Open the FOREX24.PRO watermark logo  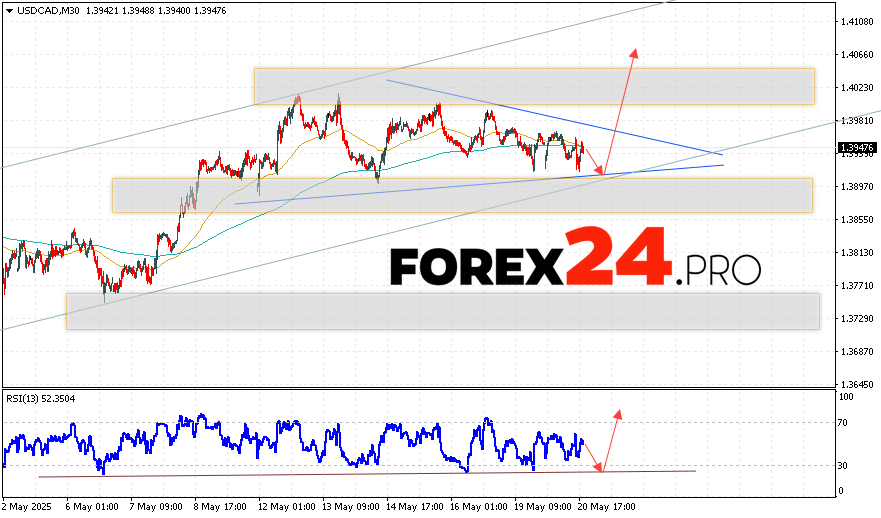tap(575, 264)
